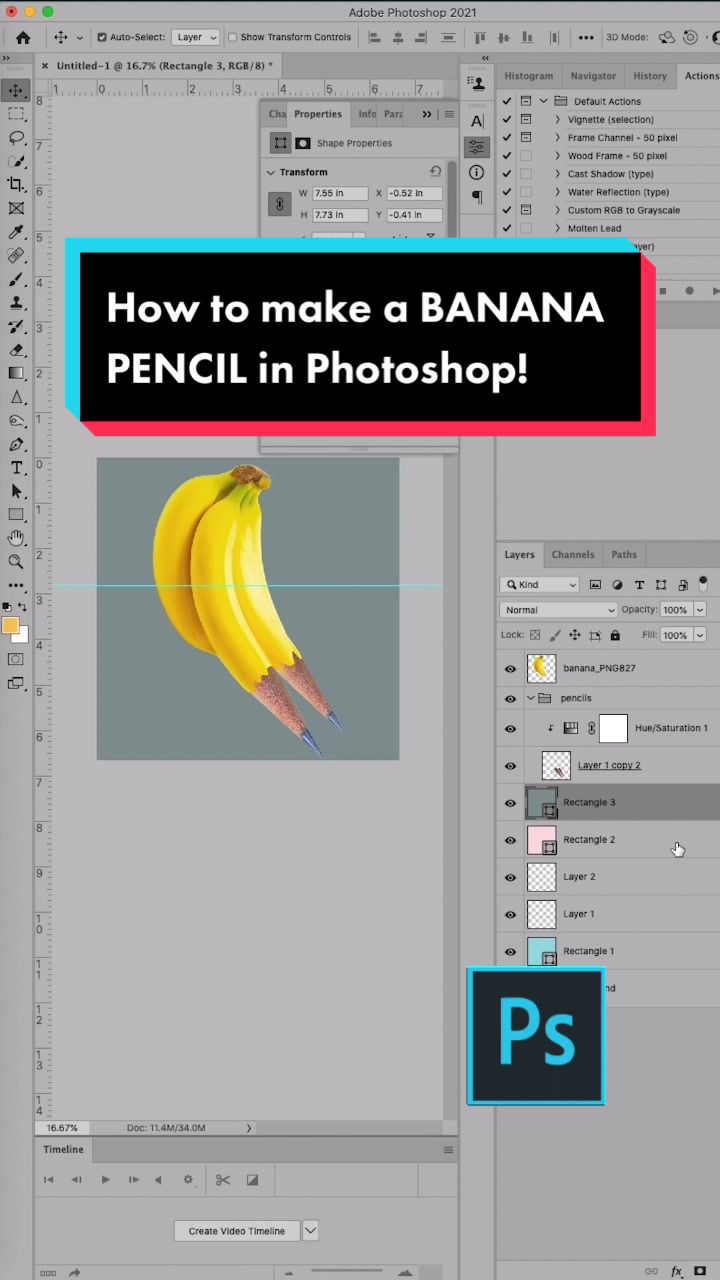Switch to the Navigator tab
Viewport: 720px width, 1280px height.
coord(593,76)
